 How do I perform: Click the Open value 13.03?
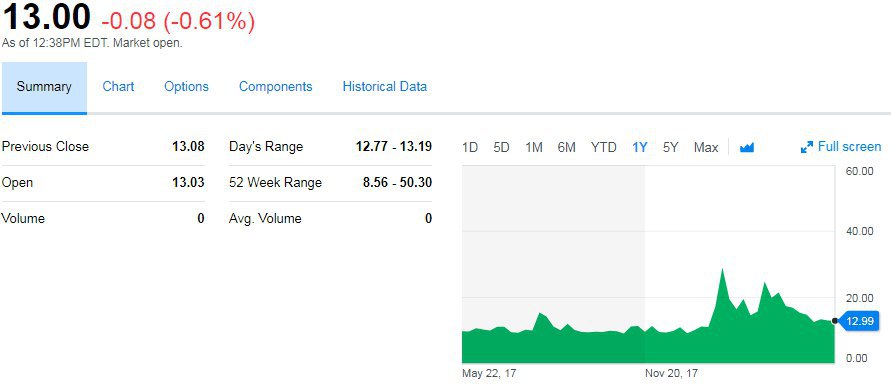(x=188, y=183)
